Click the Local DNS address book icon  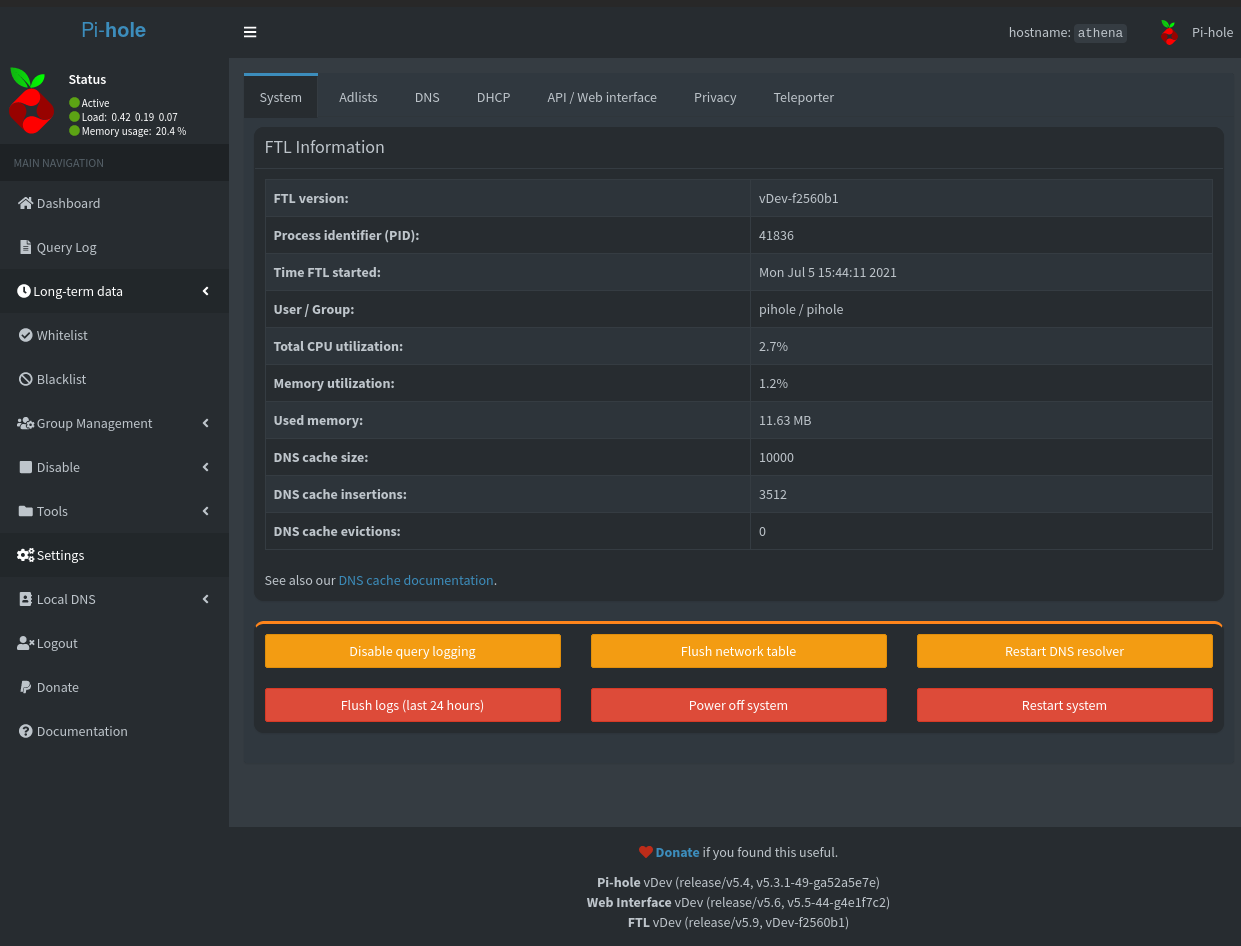27,599
